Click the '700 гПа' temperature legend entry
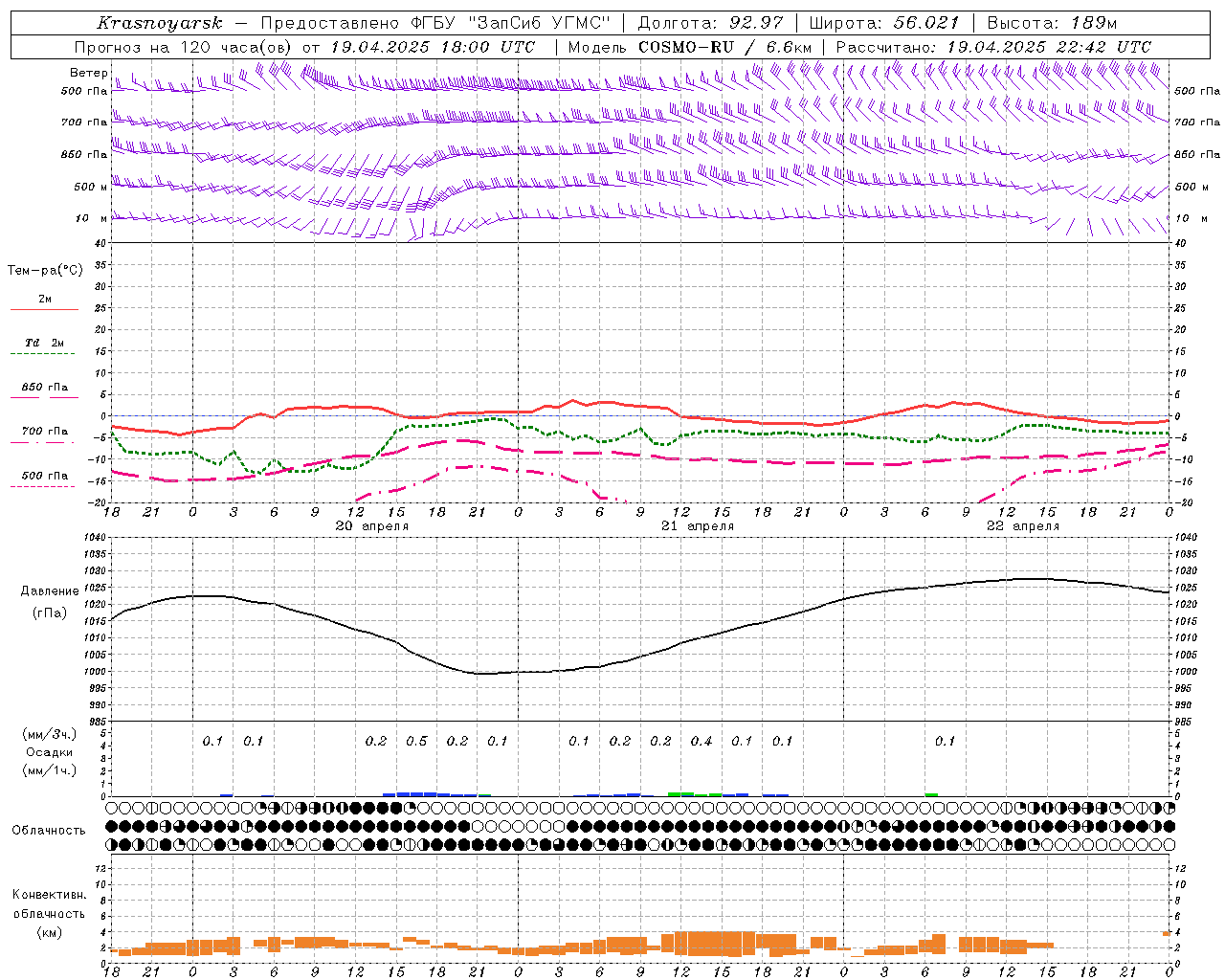The width and height of the screenshot is (1225, 980). tap(45, 432)
